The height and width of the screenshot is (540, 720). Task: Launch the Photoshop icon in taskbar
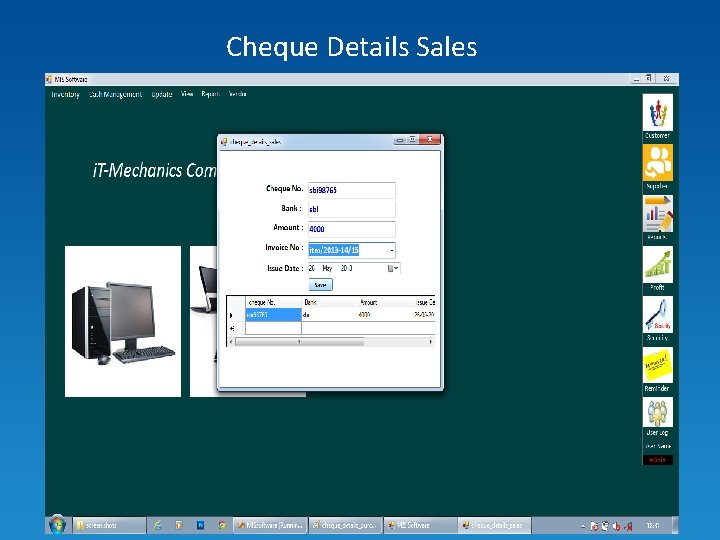tap(201, 525)
